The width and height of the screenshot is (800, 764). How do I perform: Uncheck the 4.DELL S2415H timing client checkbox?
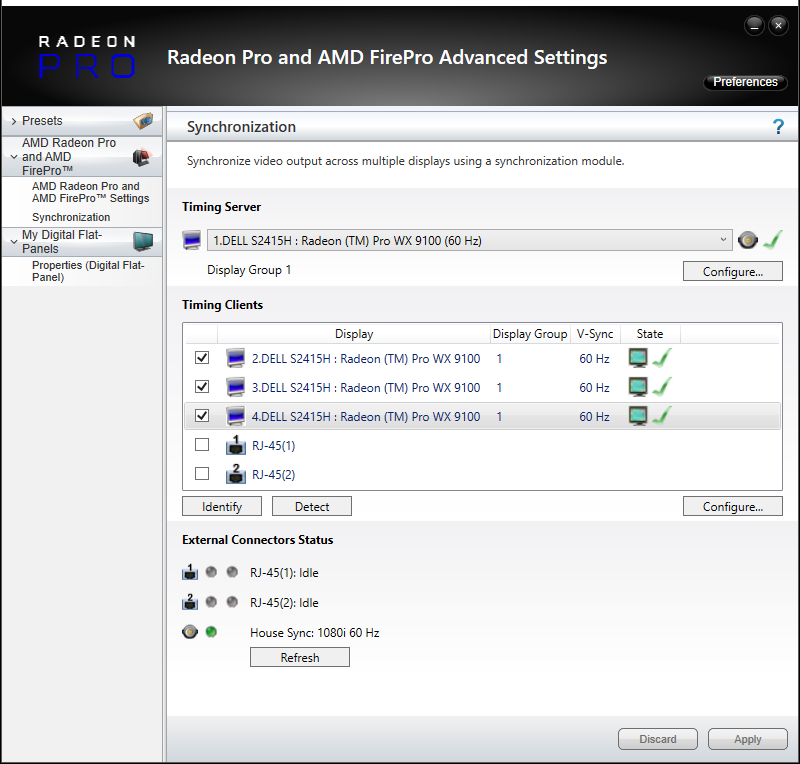pos(202,416)
